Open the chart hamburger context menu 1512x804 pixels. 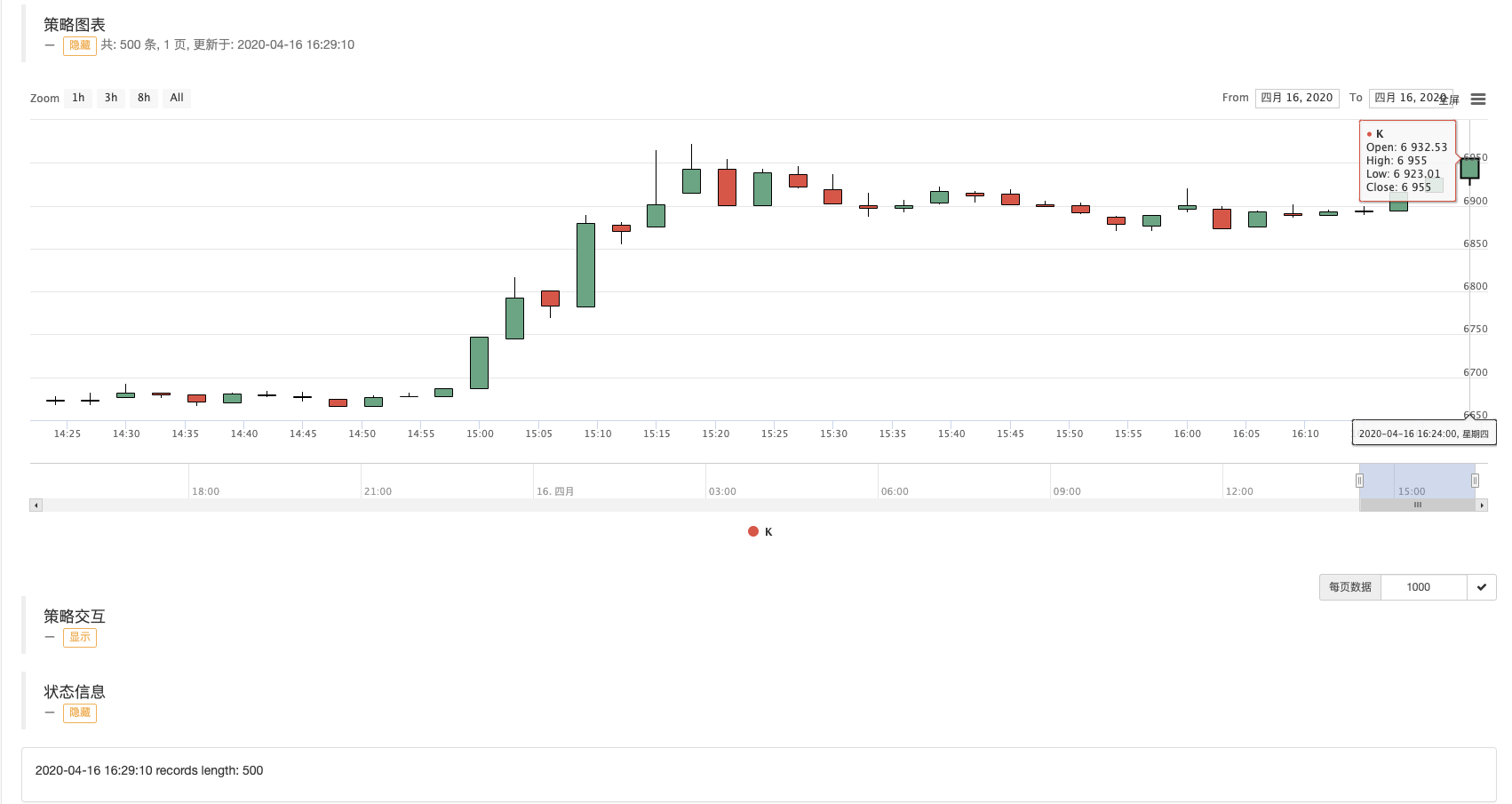coord(1478,99)
